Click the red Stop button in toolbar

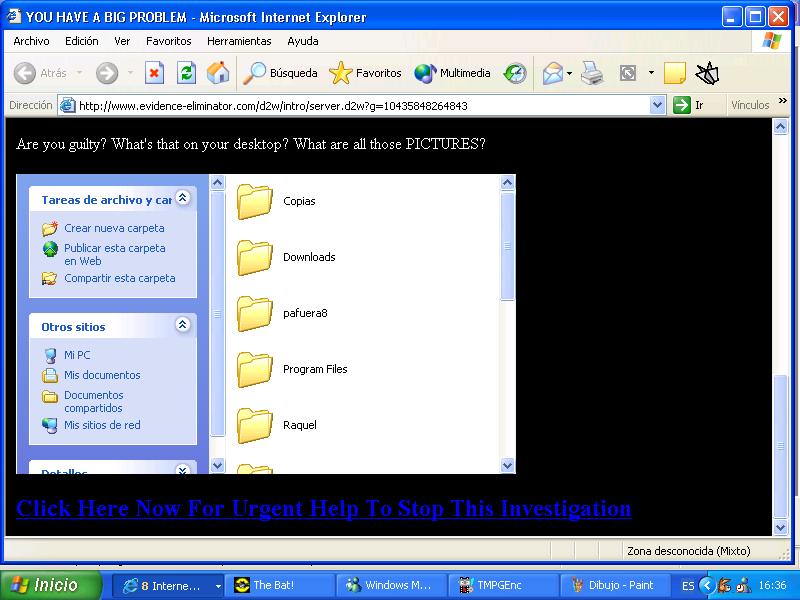click(x=154, y=73)
